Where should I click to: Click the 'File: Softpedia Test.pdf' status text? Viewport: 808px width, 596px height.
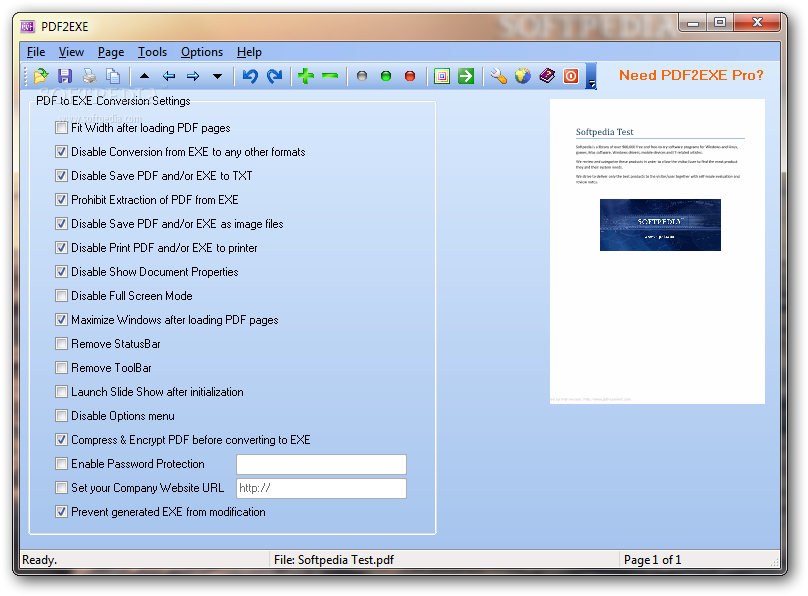click(x=334, y=560)
